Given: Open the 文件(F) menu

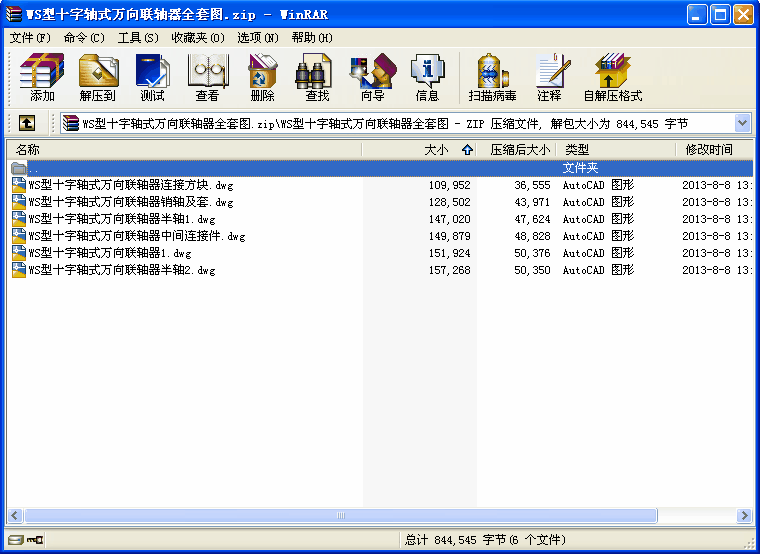Looking at the screenshot, I should [30, 37].
